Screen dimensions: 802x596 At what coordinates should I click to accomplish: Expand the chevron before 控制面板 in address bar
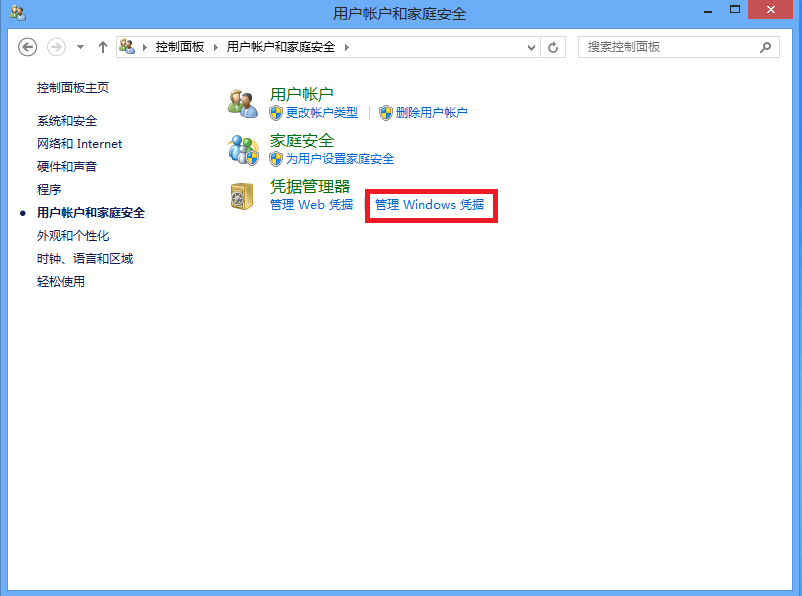pyautogui.click(x=145, y=47)
